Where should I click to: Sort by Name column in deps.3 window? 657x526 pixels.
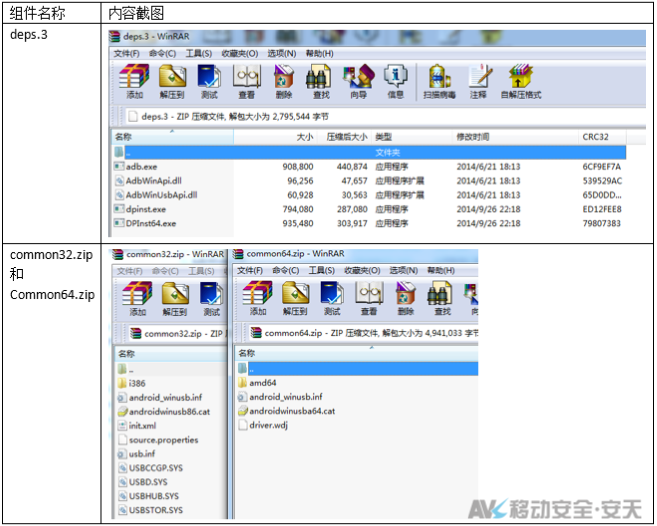pyautogui.click(x=173, y=137)
